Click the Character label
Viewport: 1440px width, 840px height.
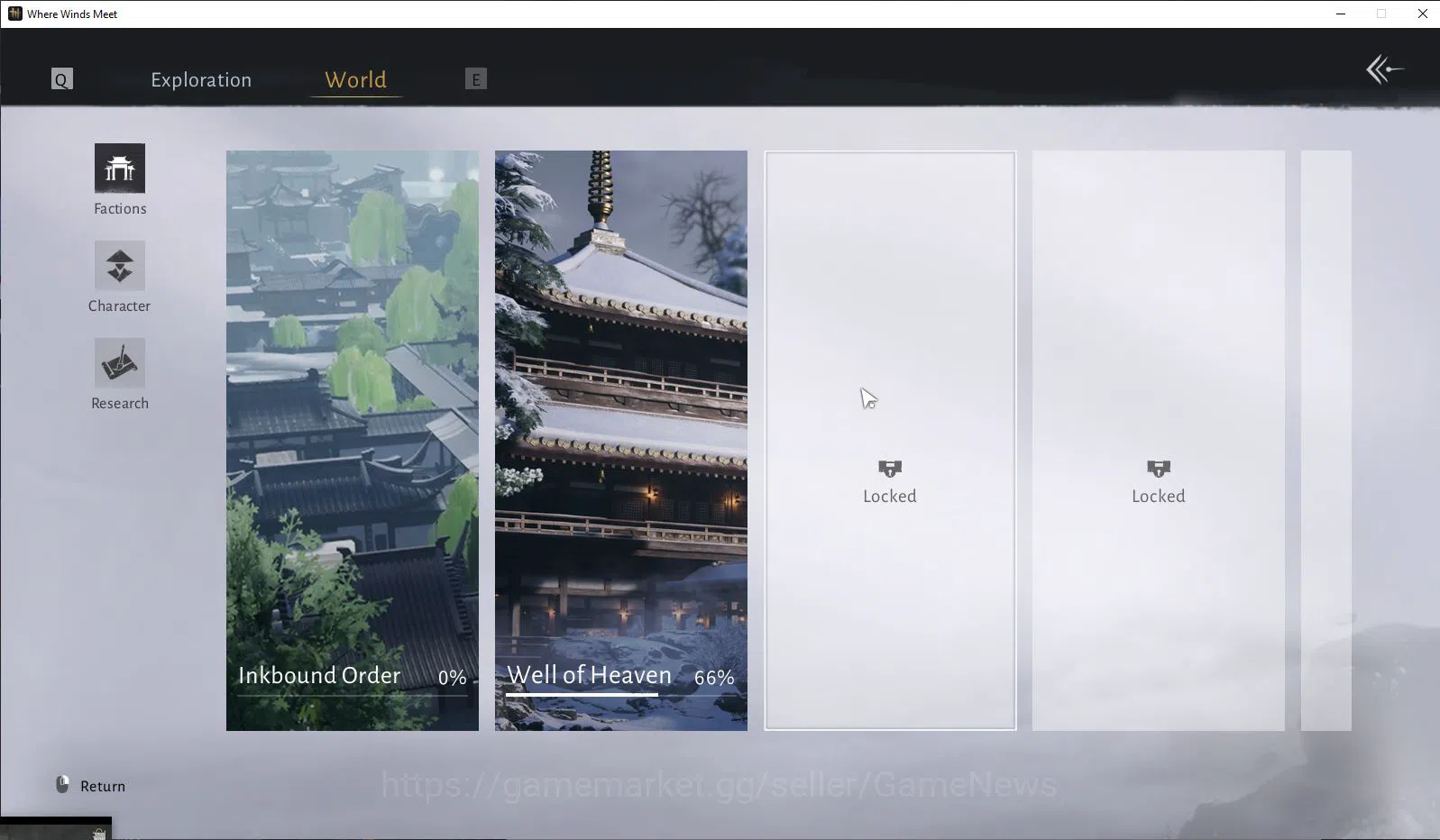(x=119, y=306)
